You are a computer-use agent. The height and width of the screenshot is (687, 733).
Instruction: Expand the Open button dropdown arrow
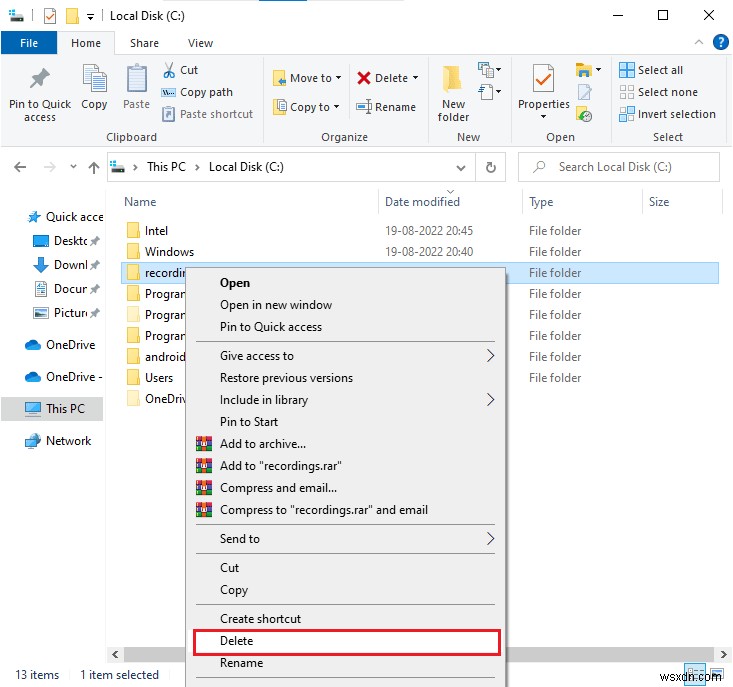[x=598, y=70]
